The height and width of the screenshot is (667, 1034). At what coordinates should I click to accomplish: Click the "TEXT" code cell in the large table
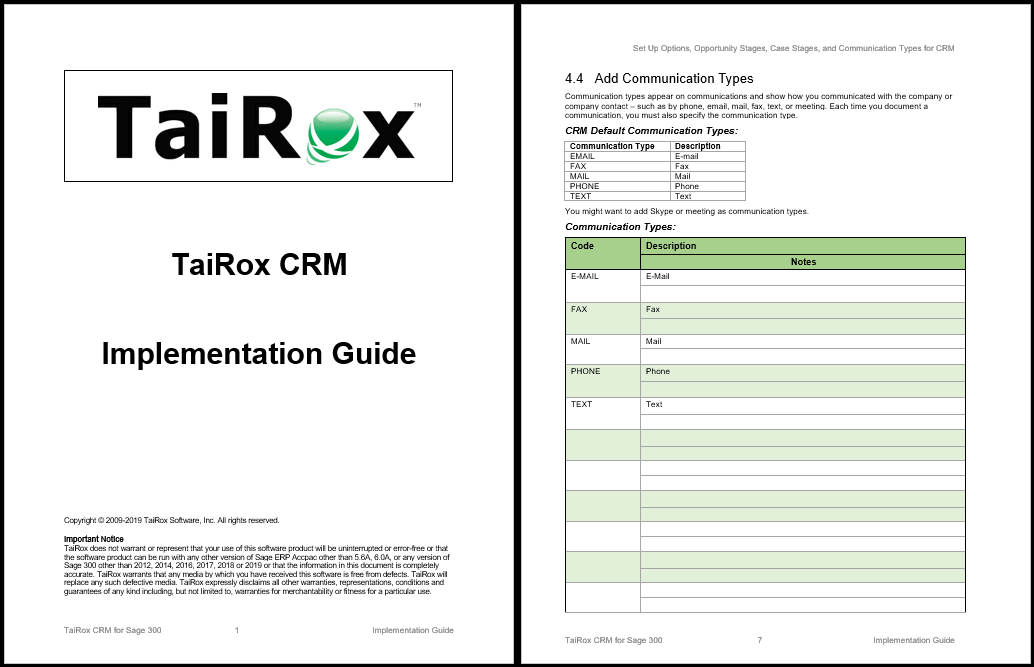[582, 405]
